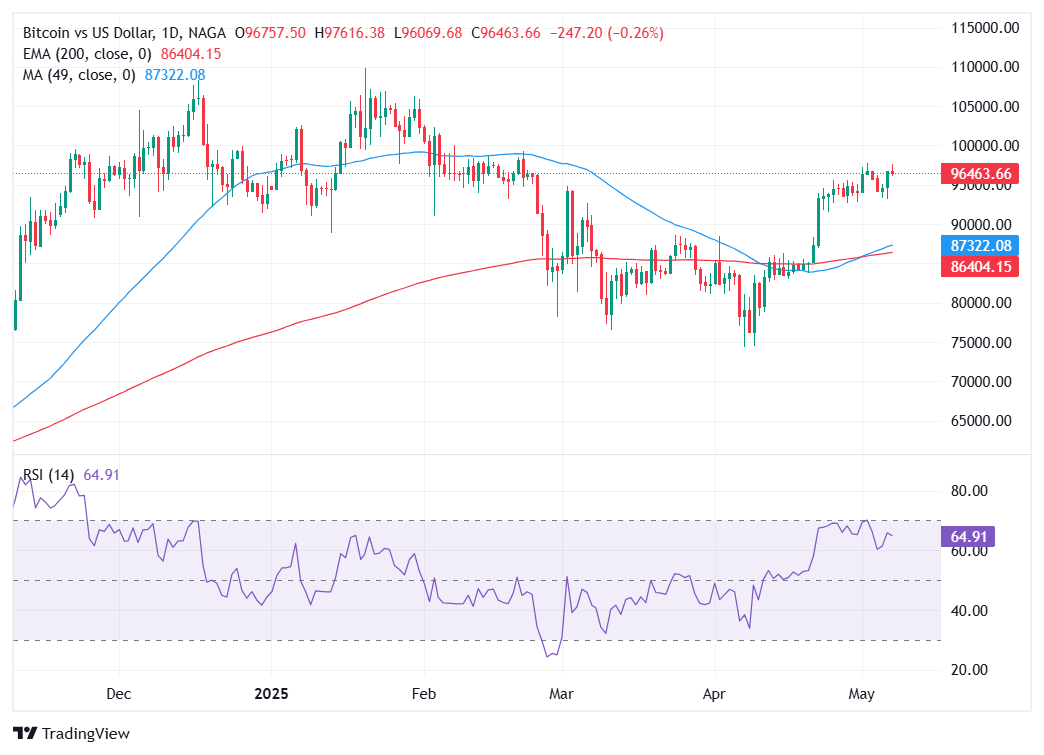Click the Dec label on the time axis
This screenshot has height=755, width=1044.
coord(118,693)
